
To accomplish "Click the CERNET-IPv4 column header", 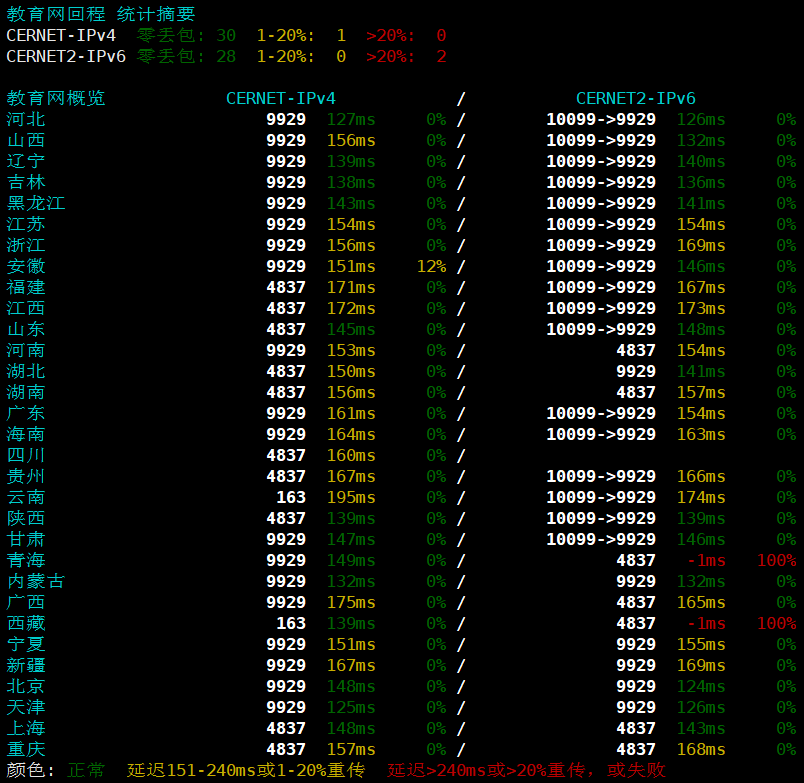I will point(281,98).
